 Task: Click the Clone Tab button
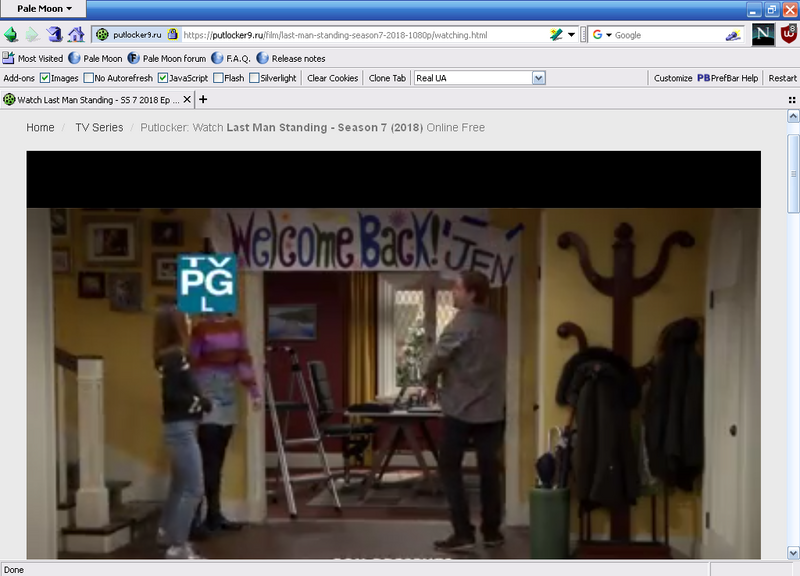tap(387, 78)
